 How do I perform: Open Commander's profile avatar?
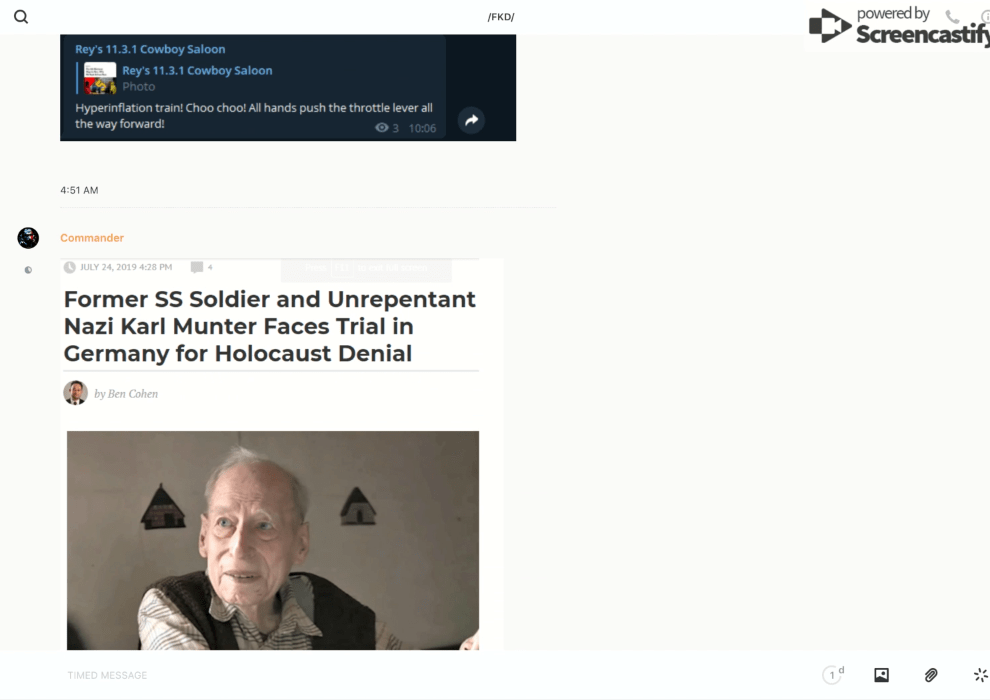(x=28, y=238)
